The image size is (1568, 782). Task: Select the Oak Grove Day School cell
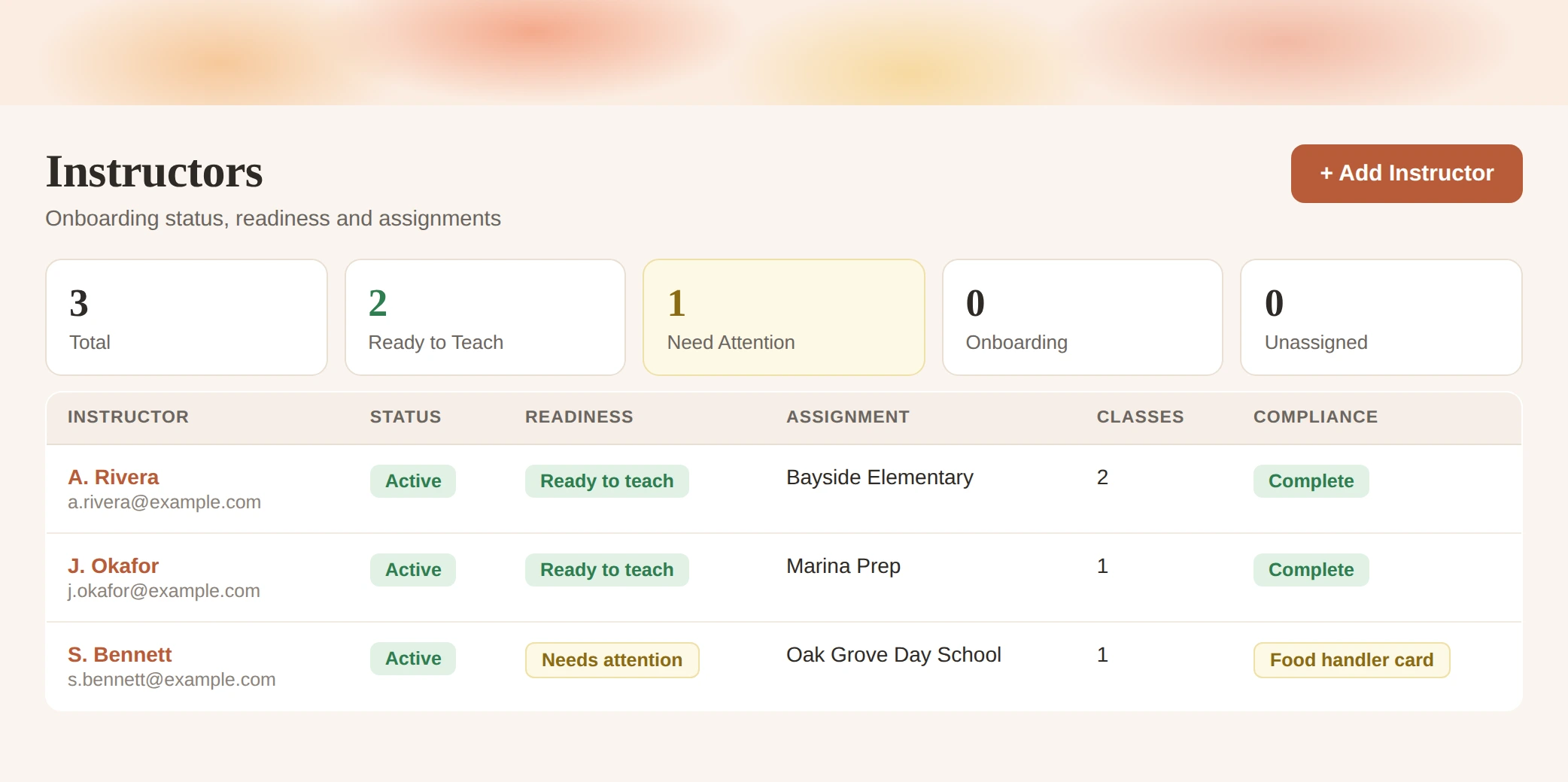coord(894,655)
